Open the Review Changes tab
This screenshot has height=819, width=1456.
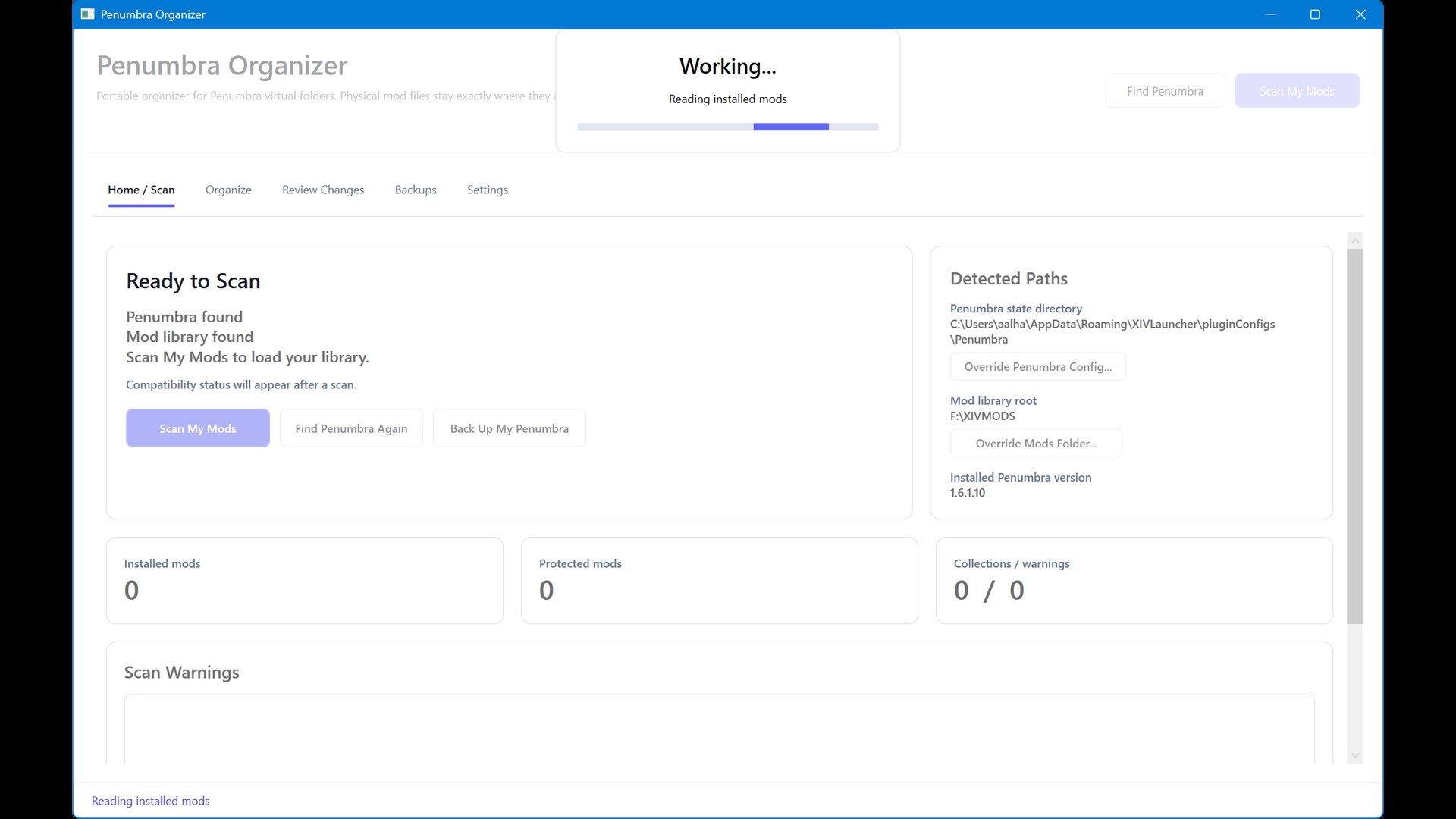[323, 190]
